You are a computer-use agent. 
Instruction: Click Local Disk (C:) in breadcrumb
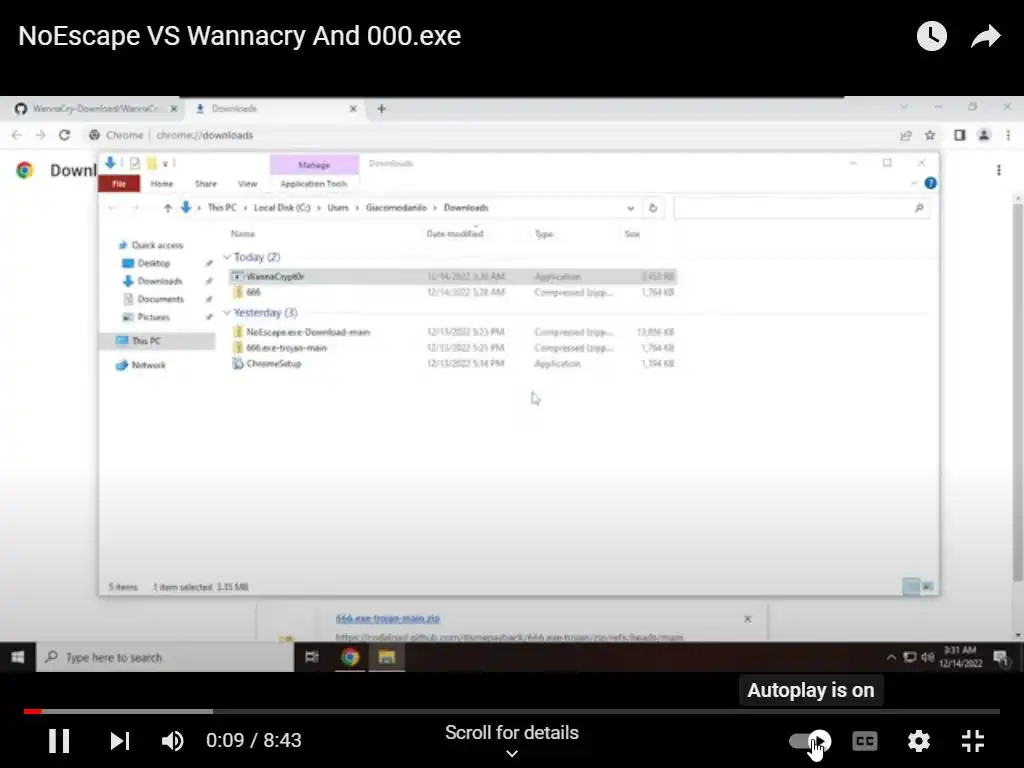(281, 208)
